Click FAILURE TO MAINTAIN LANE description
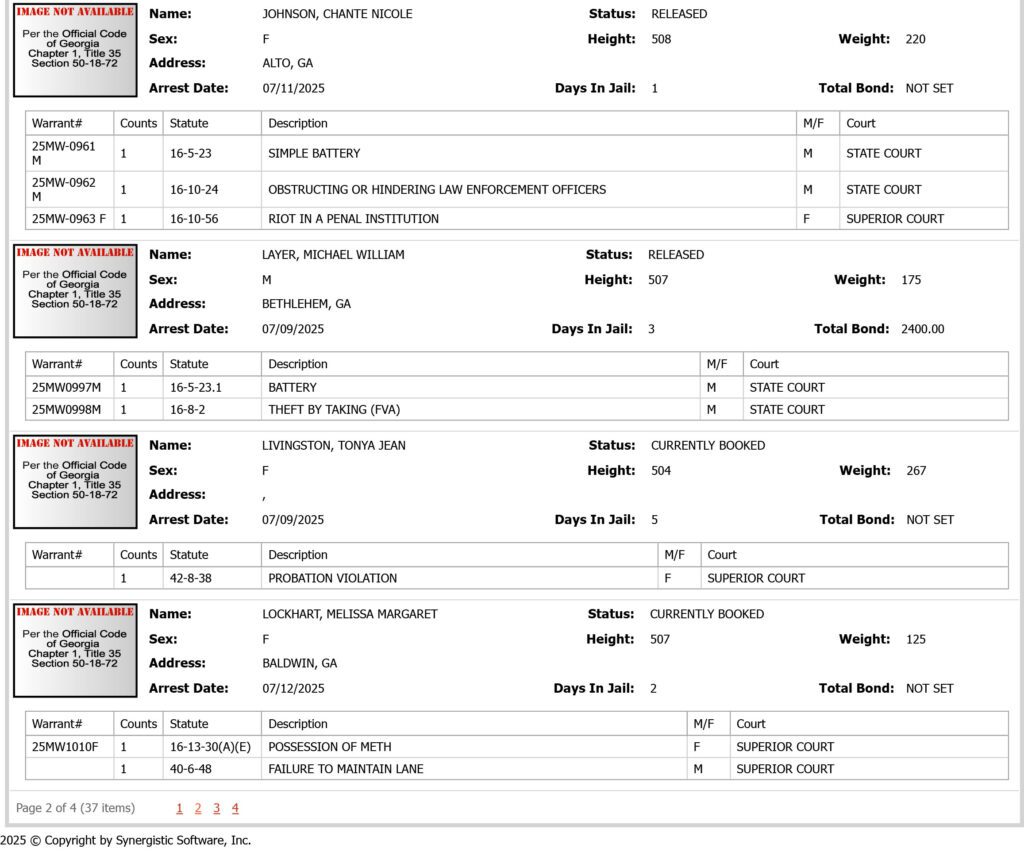This screenshot has width=1024, height=852. (x=345, y=768)
